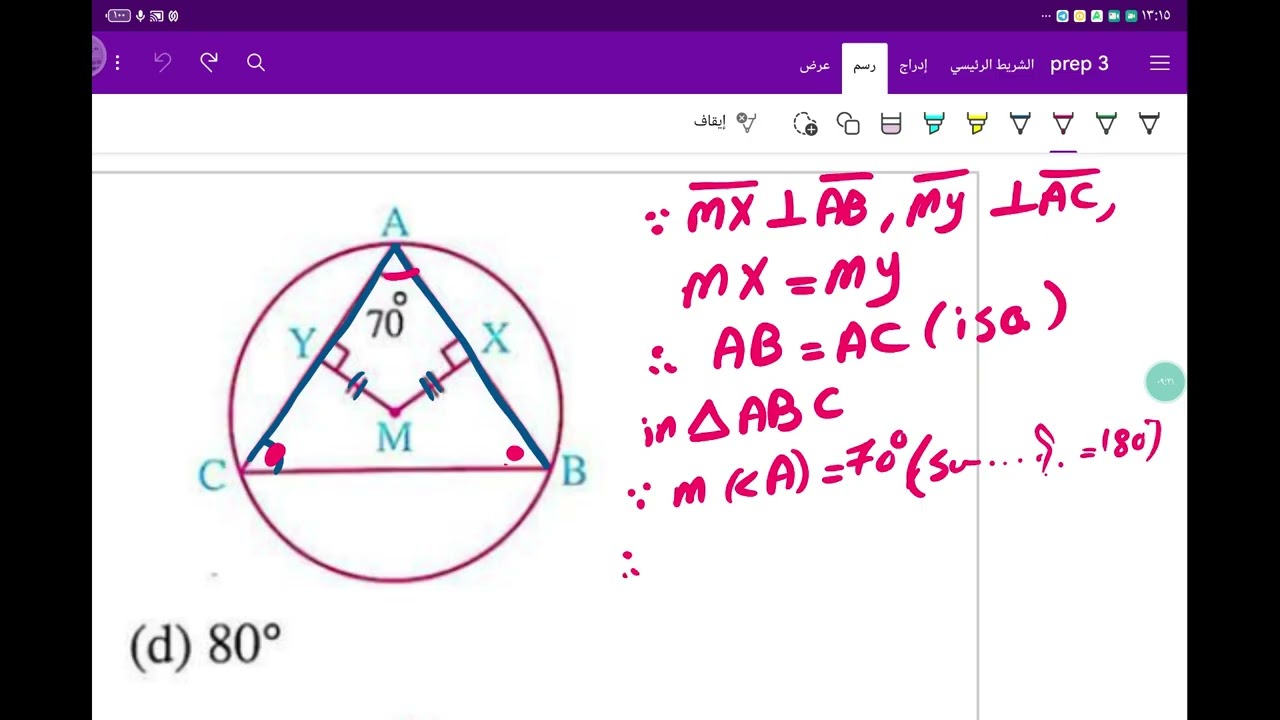
Task: Open the الشريط الرئيسي (Home) tab
Action: pyautogui.click(x=991, y=65)
